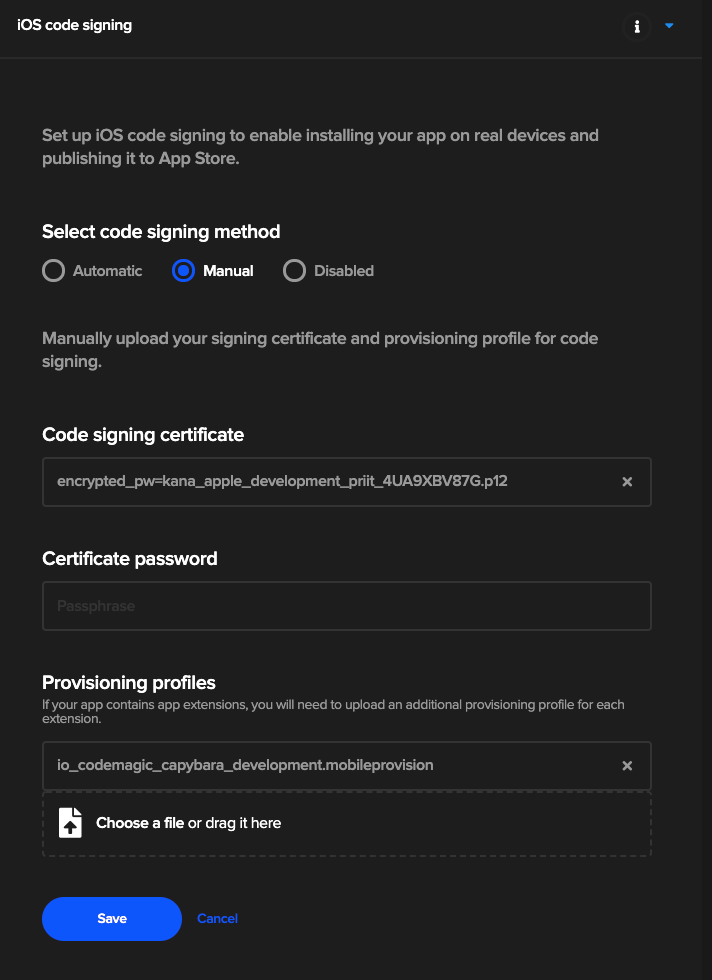This screenshot has height=980, width=712.
Task: Click the Certificate password label
Action: coord(130,559)
